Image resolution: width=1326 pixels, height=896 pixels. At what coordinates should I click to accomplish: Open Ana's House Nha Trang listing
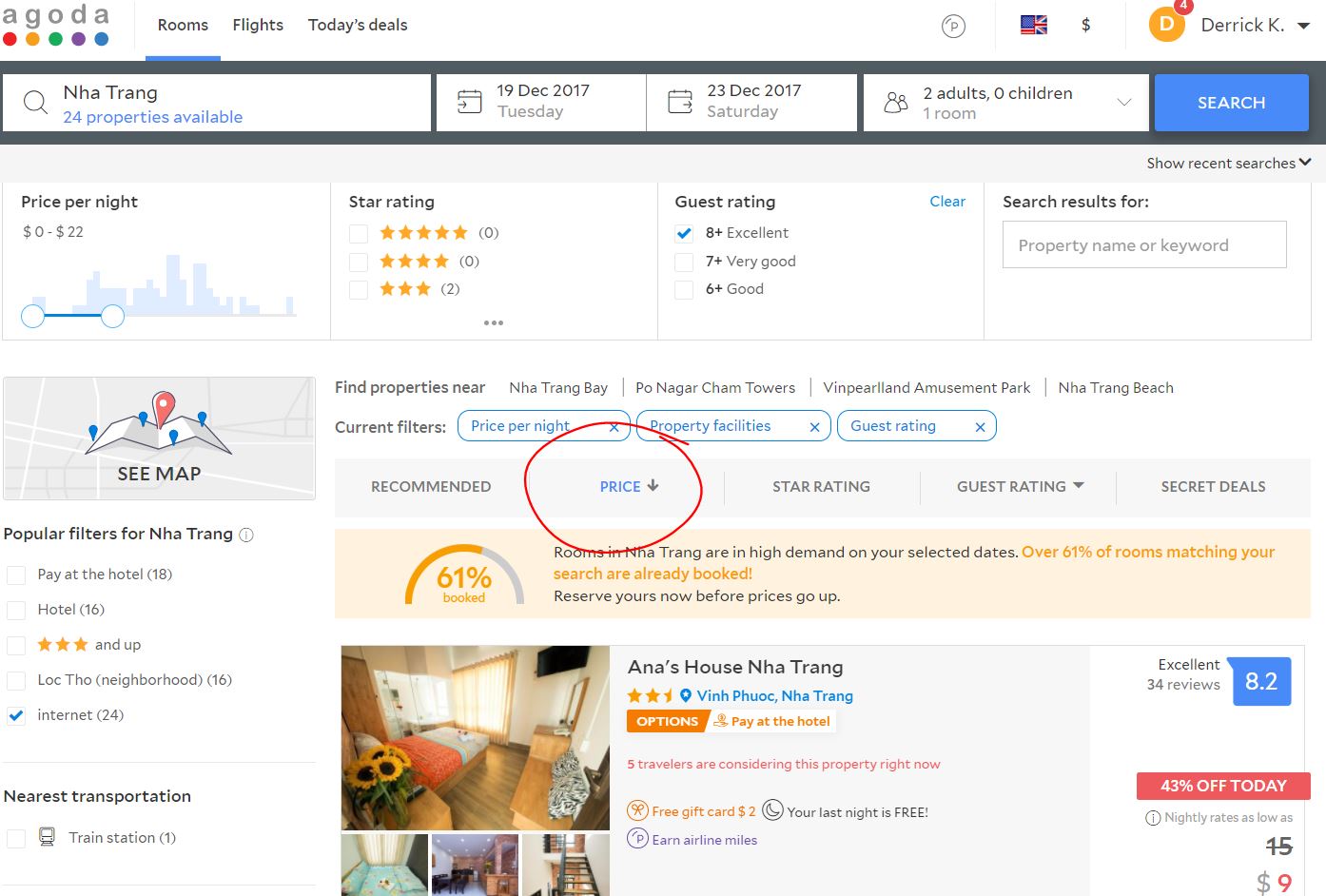[735, 667]
